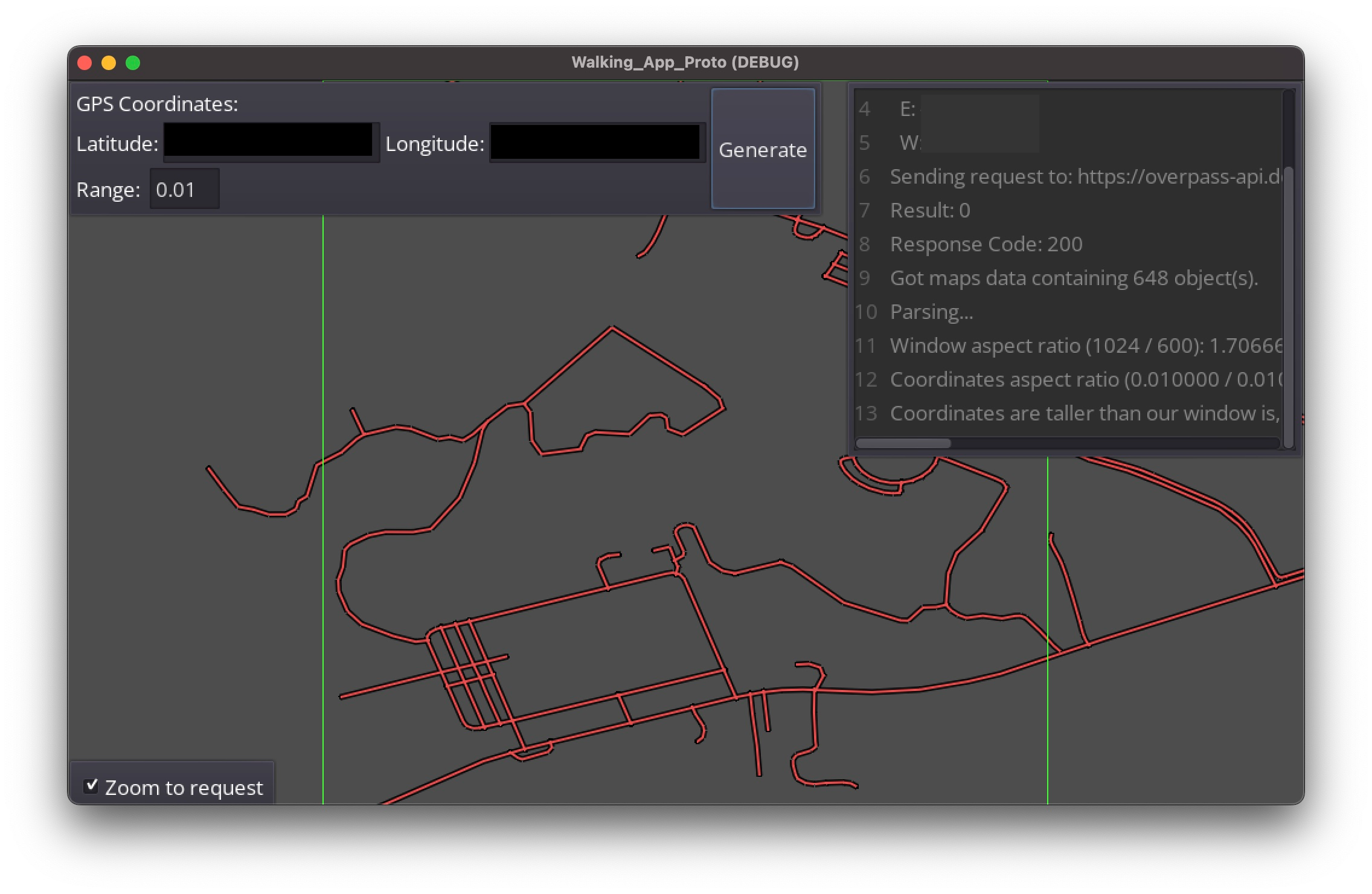Click the 'Coordinates are taller' log line
Screen dimensions: 1372x894
(x=1084, y=413)
